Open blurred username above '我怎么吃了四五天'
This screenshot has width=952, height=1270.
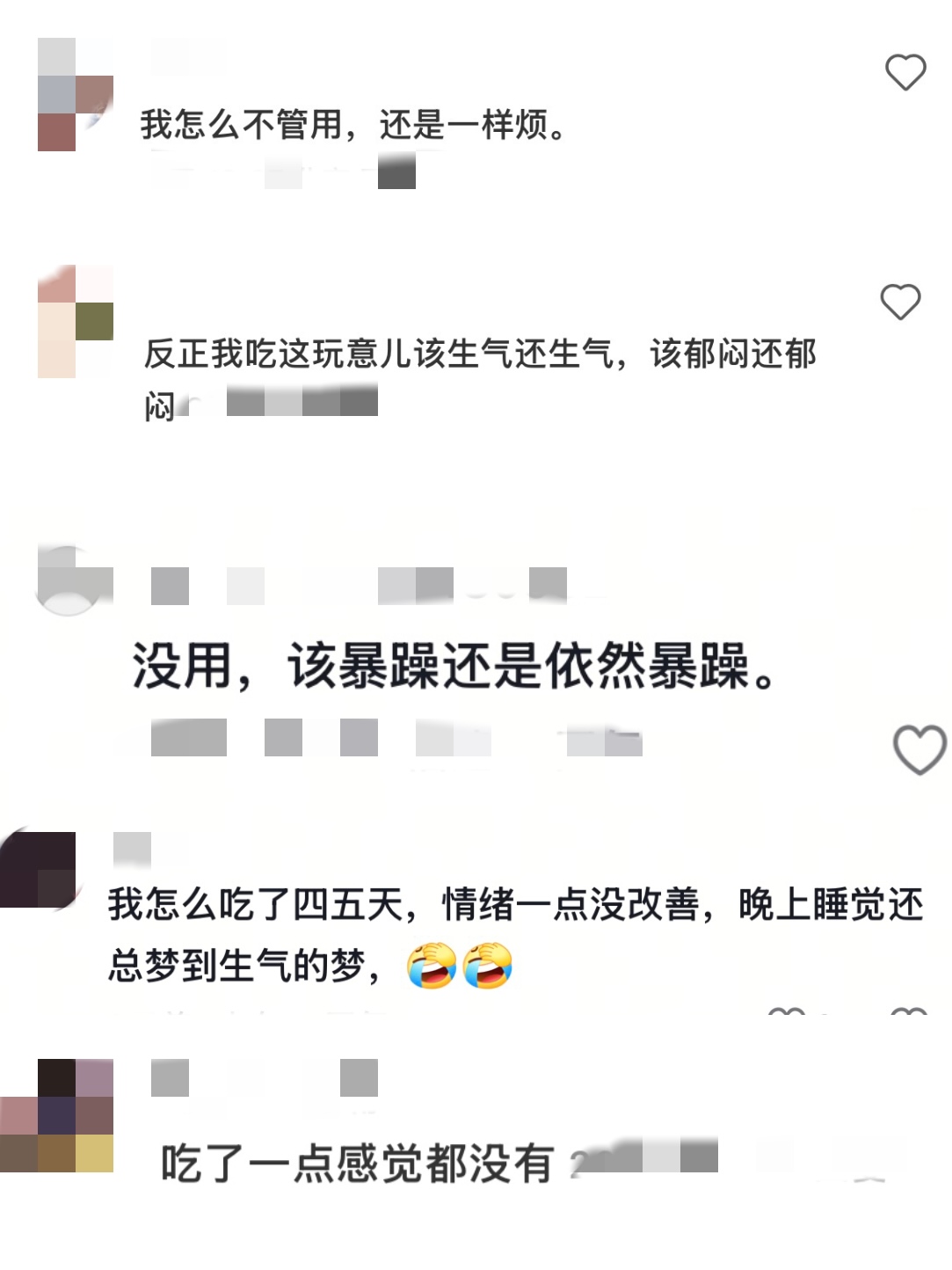pos(132,849)
